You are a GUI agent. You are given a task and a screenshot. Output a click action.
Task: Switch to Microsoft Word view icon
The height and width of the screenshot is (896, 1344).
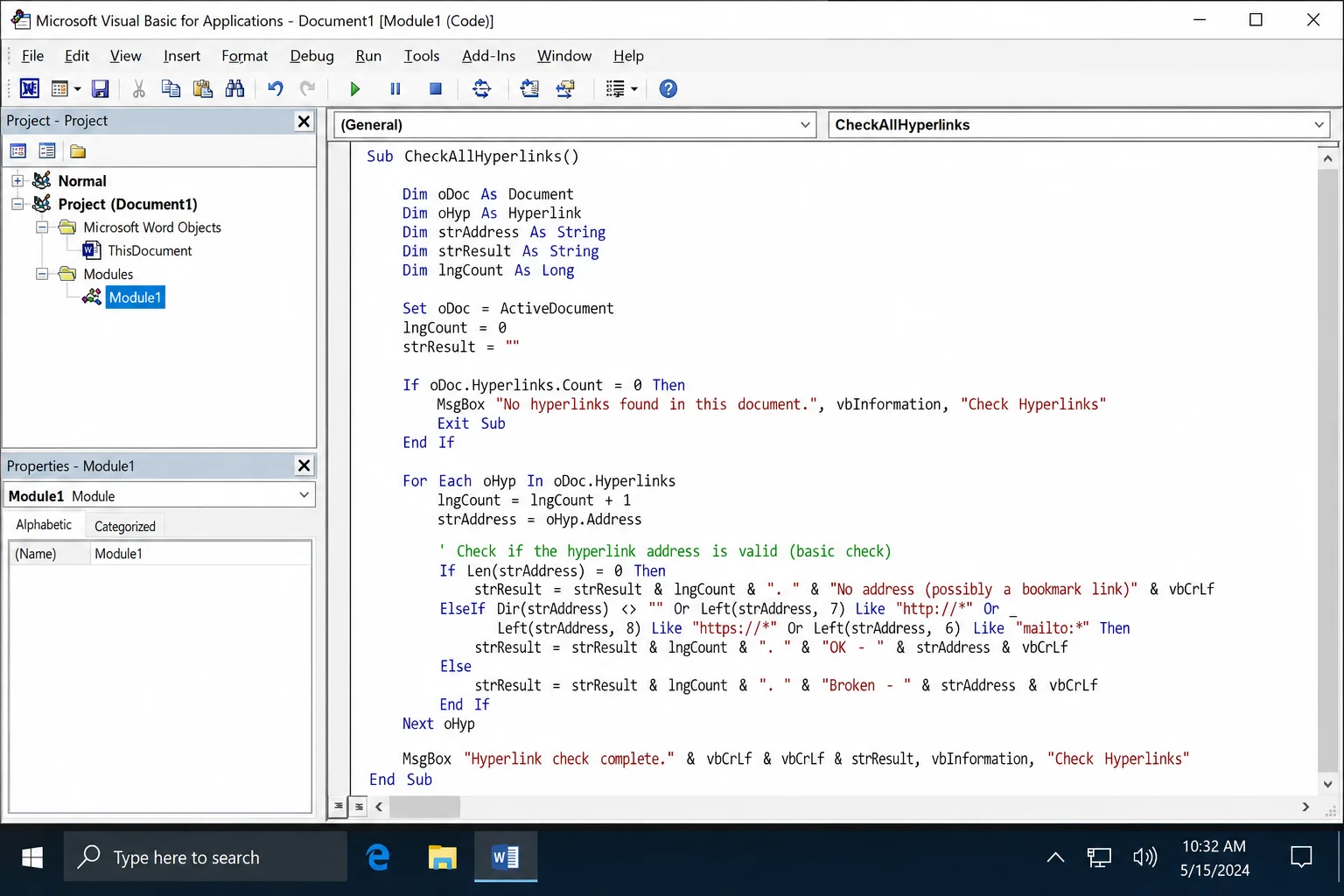(x=29, y=88)
